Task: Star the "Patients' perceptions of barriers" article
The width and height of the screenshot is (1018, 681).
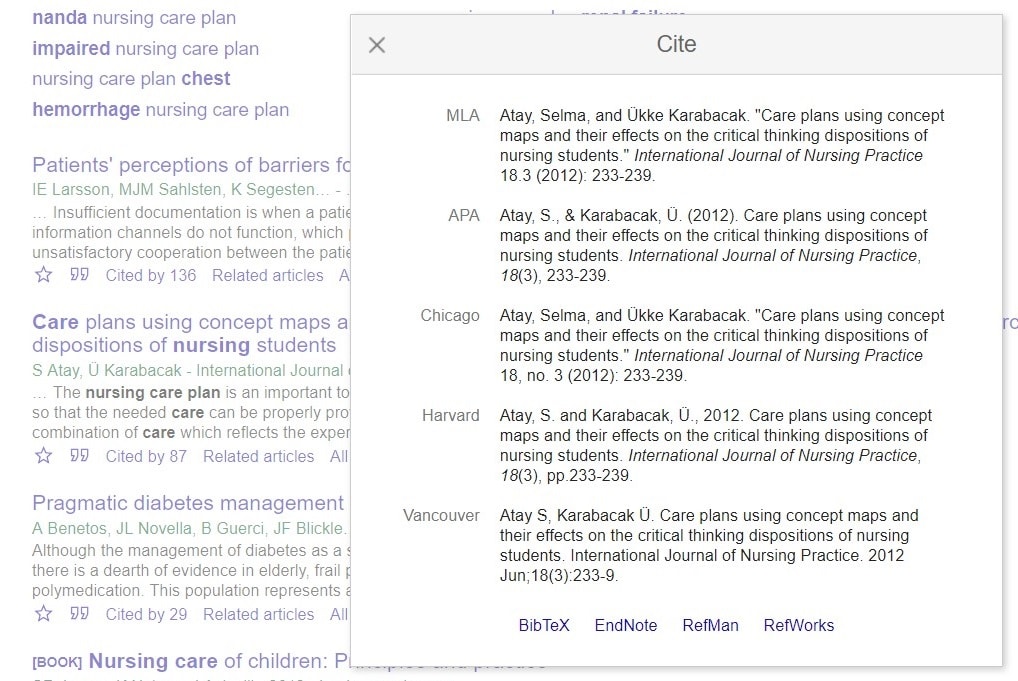Action: coord(43,275)
